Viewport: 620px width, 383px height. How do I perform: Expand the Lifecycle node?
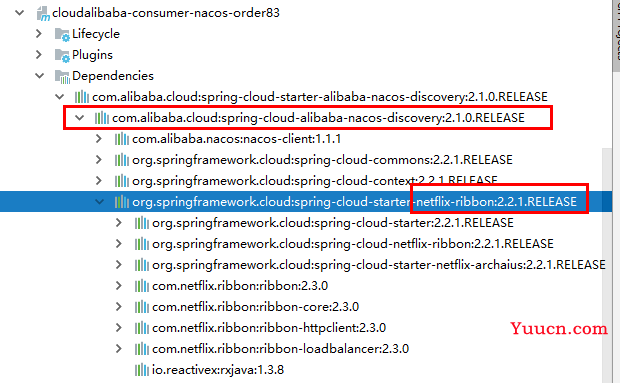tap(39, 34)
